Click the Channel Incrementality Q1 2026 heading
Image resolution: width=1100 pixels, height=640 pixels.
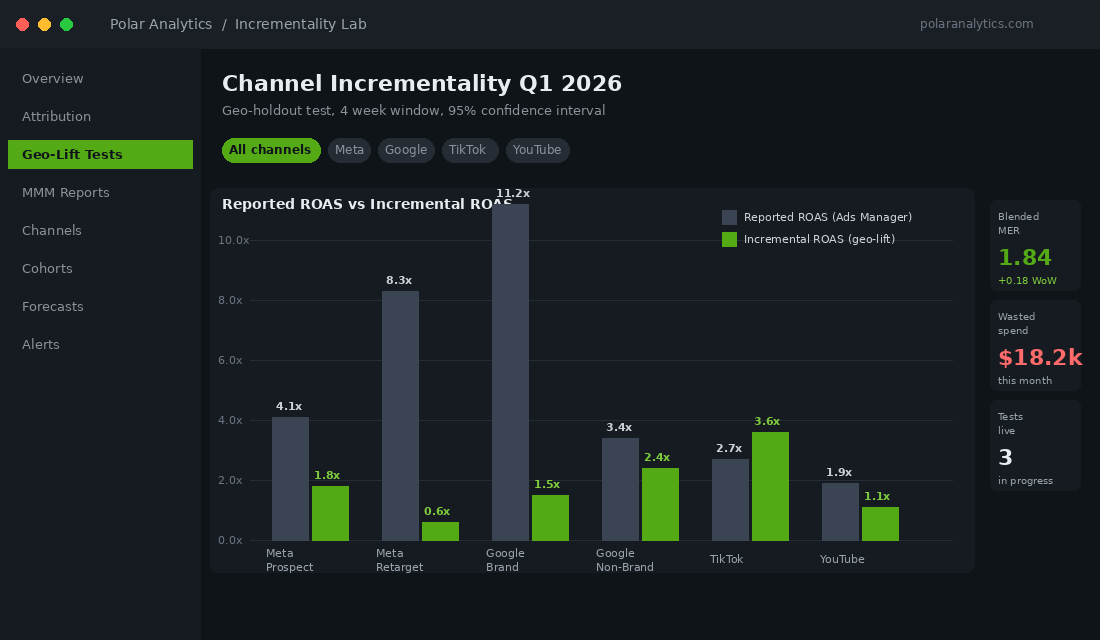422,84
